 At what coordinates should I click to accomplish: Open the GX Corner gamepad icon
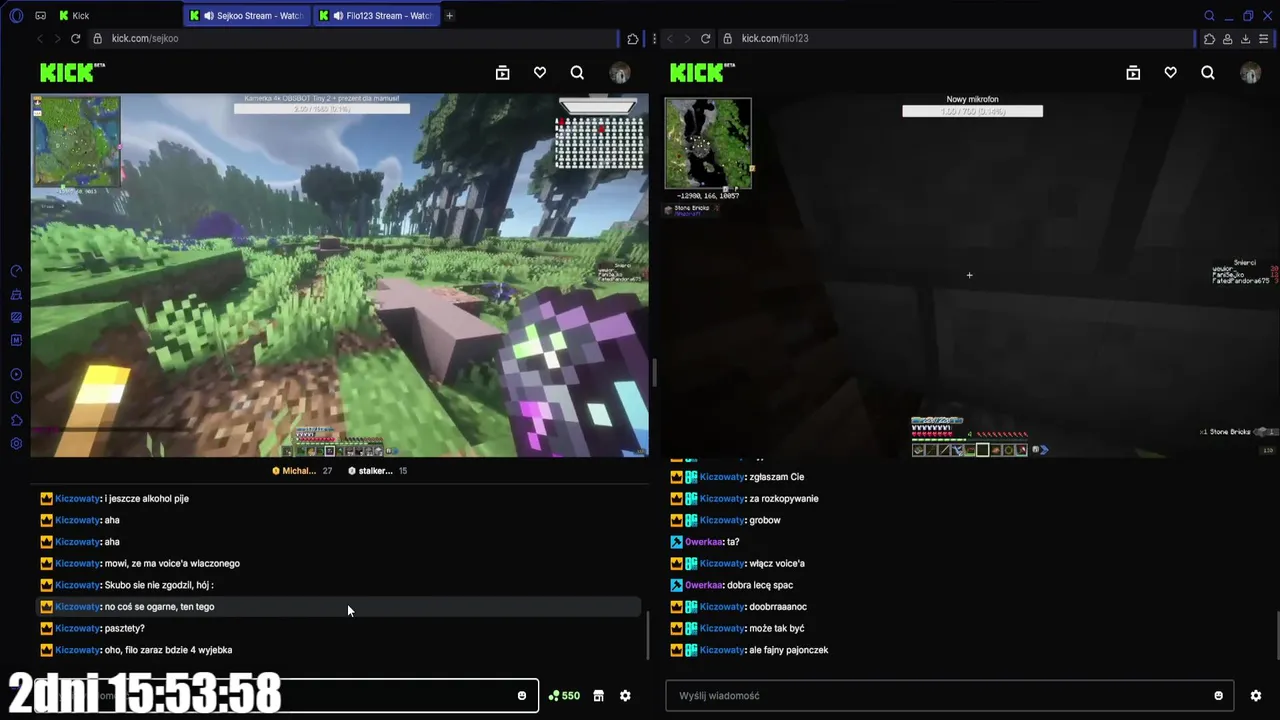point(40,15)
